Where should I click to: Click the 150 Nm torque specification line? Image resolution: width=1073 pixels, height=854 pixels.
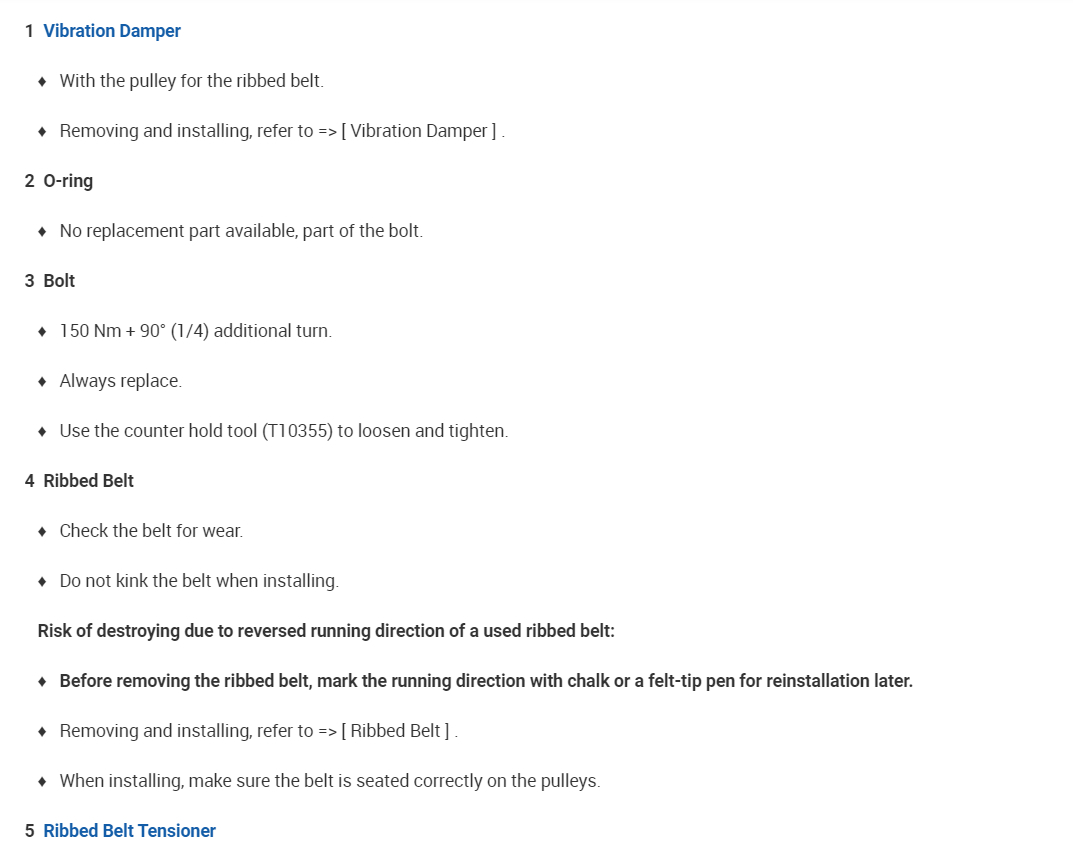(195, 331)
